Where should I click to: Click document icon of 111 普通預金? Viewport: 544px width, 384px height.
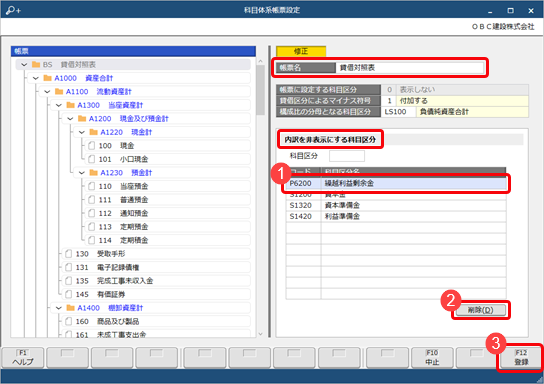point(92,200)
